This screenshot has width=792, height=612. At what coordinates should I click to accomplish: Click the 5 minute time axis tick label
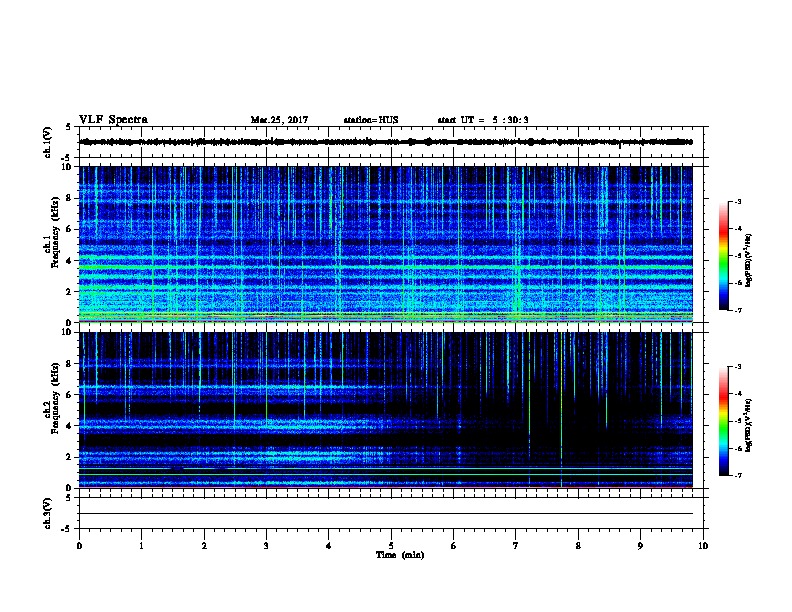click(391, 546)
